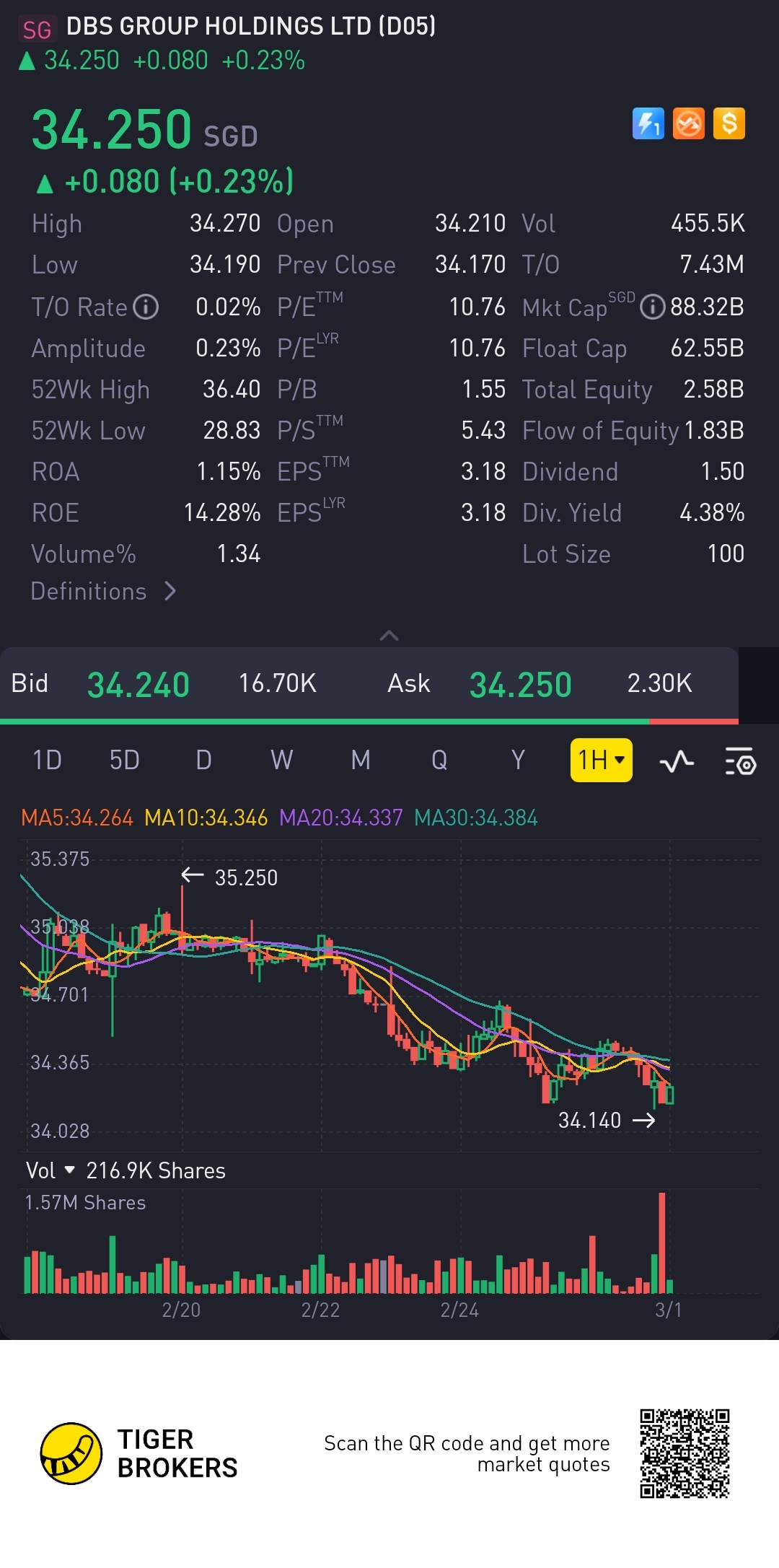Screen dimensions: 779x1568
Task: Expand the 1H interval dropdown
Action: 601,760
